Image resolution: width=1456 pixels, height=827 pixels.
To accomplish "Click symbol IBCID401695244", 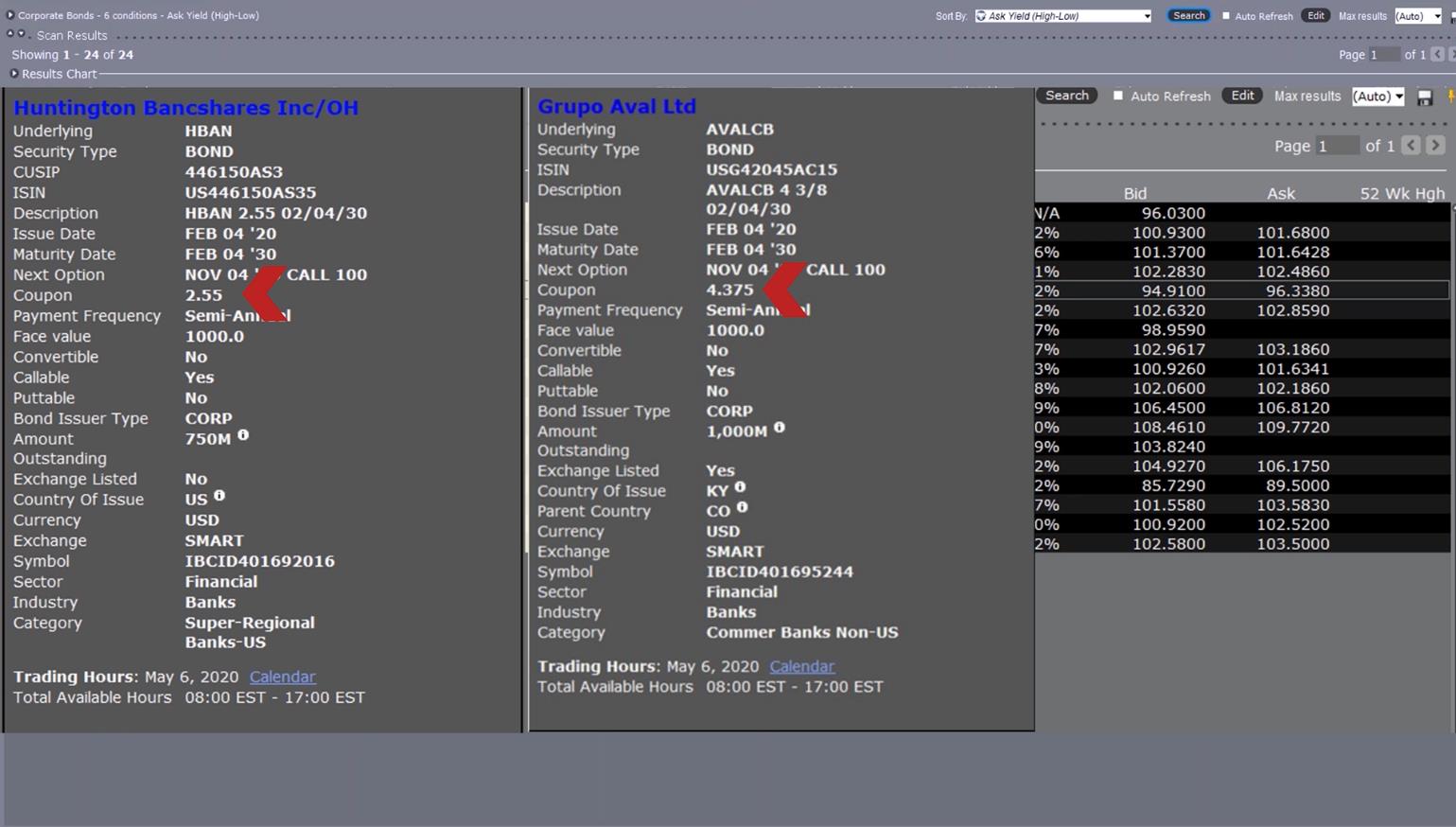I will pyautogui.click(x=780, y=572).
